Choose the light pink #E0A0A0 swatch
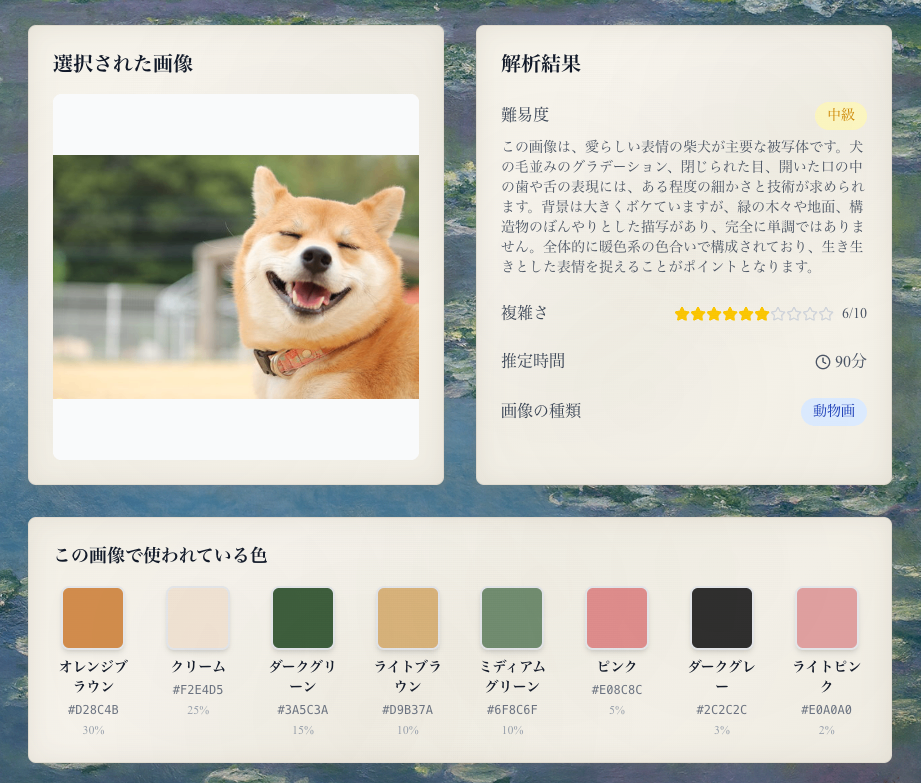This screenshot has height=783, width=921. click(x=827, y=618)
